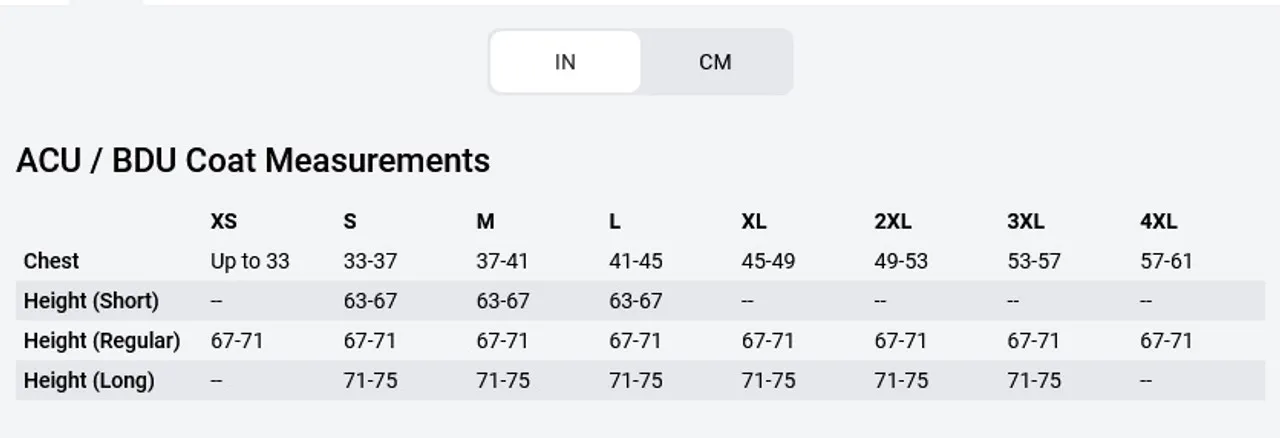
Task: Select the L chest value 41-45
Action: point(635,262)
